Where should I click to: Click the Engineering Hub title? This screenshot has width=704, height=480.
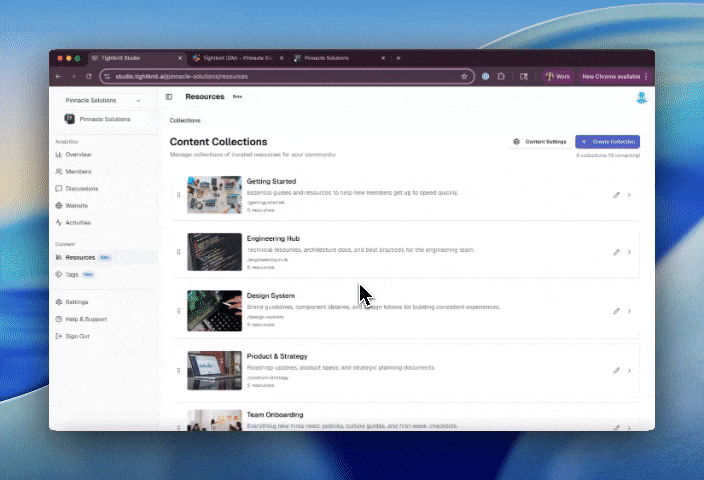click(x=273, y=238)
